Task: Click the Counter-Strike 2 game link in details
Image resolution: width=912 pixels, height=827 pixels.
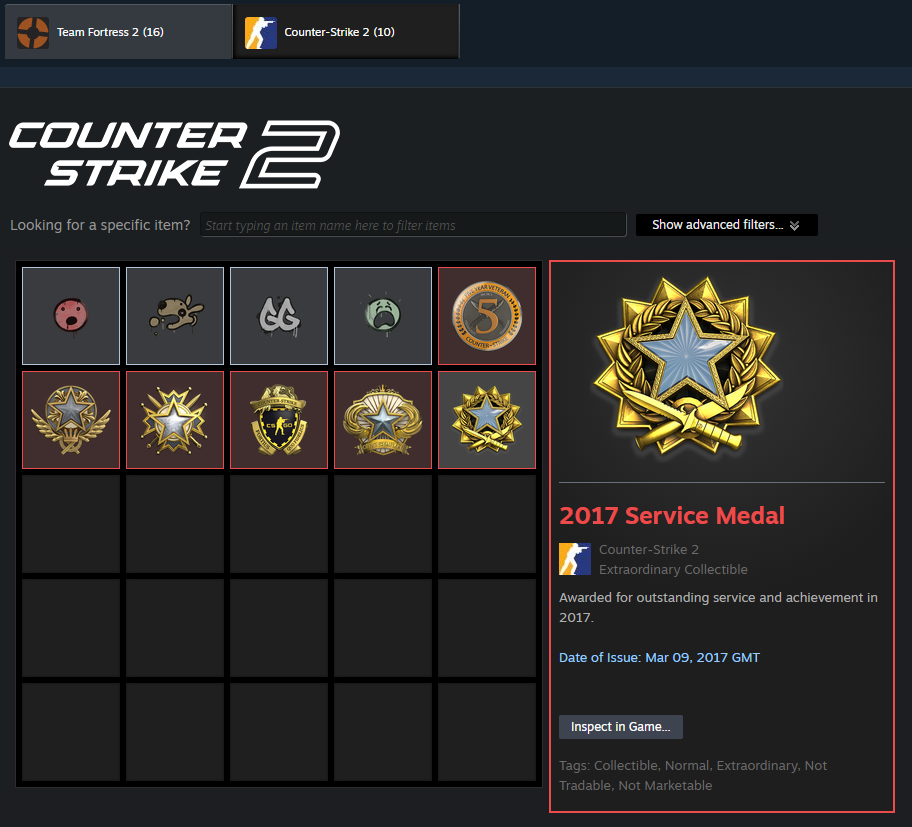Action: click(x=649, y=550)
